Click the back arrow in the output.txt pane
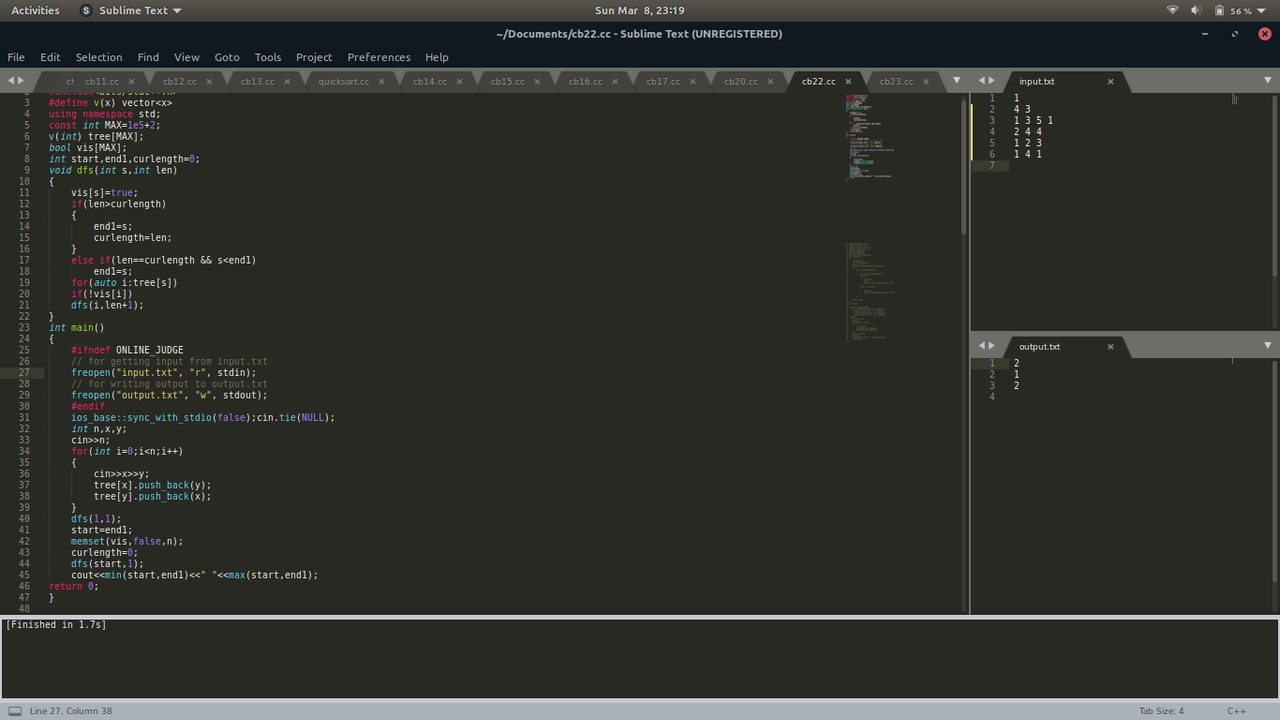This screenshot has width=1280, height=720. (984, 346)
